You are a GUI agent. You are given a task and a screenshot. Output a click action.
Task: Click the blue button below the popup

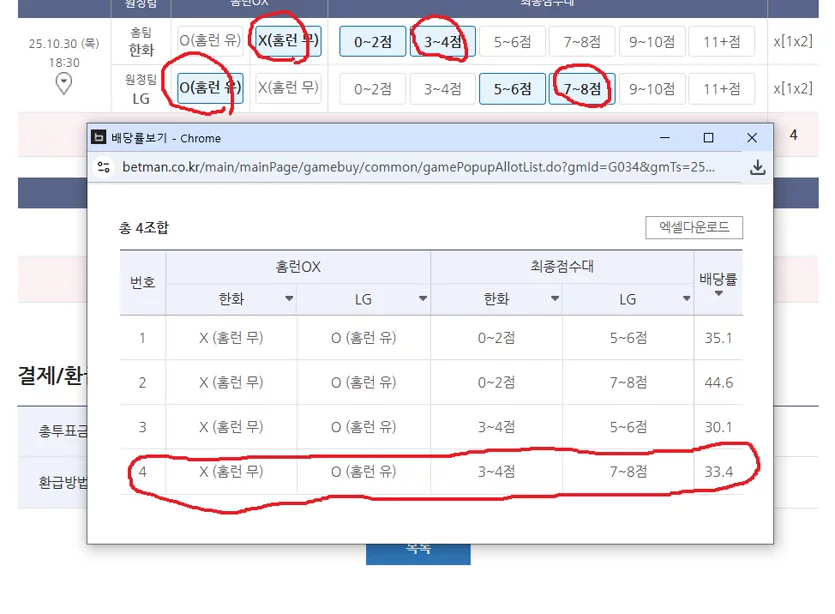pyautogui.click(x=418, y=554)
